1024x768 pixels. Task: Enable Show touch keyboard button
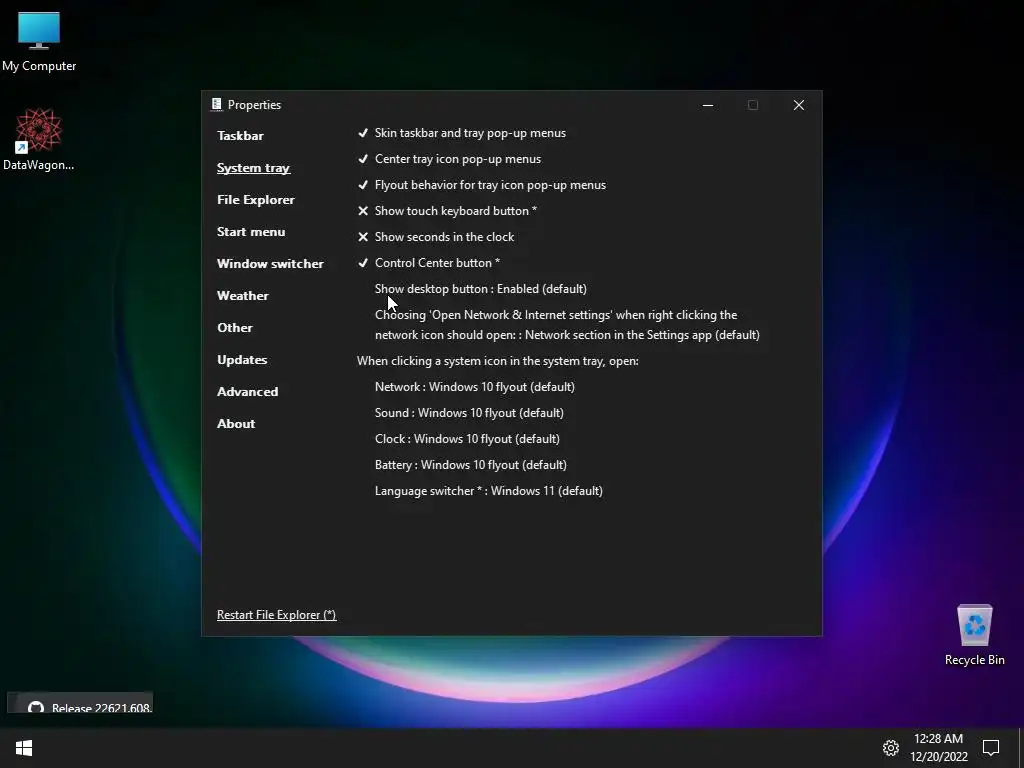tap(447, 211)
